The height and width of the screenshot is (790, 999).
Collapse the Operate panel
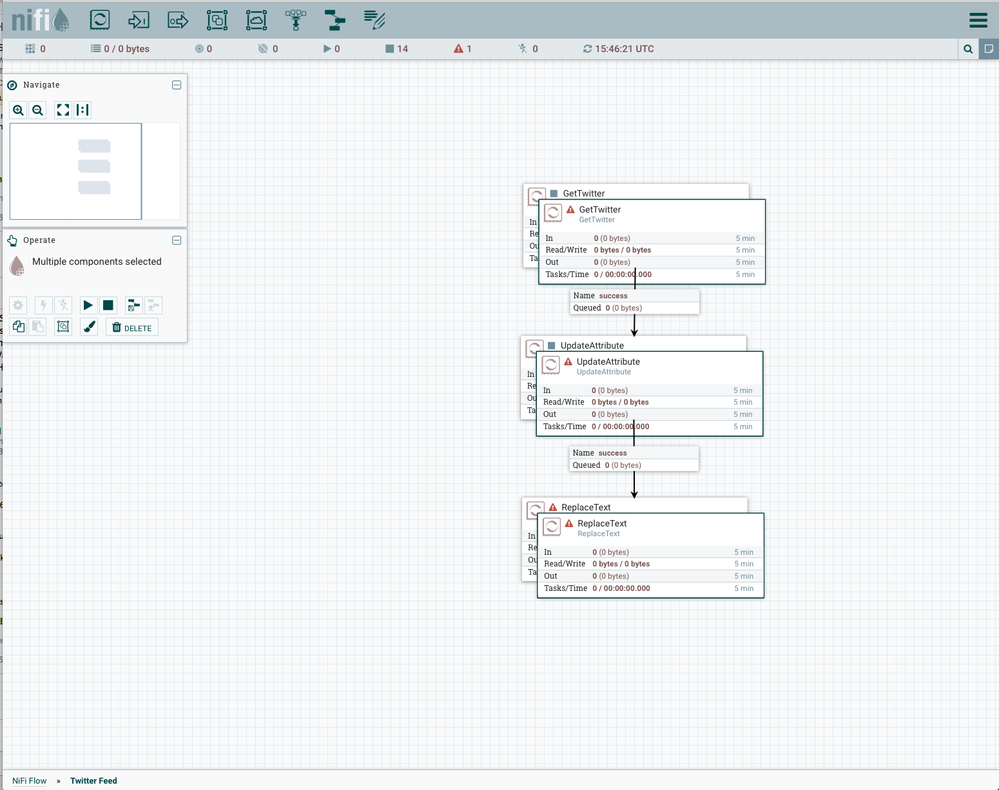pyautogui.click(x=176, y=240)
